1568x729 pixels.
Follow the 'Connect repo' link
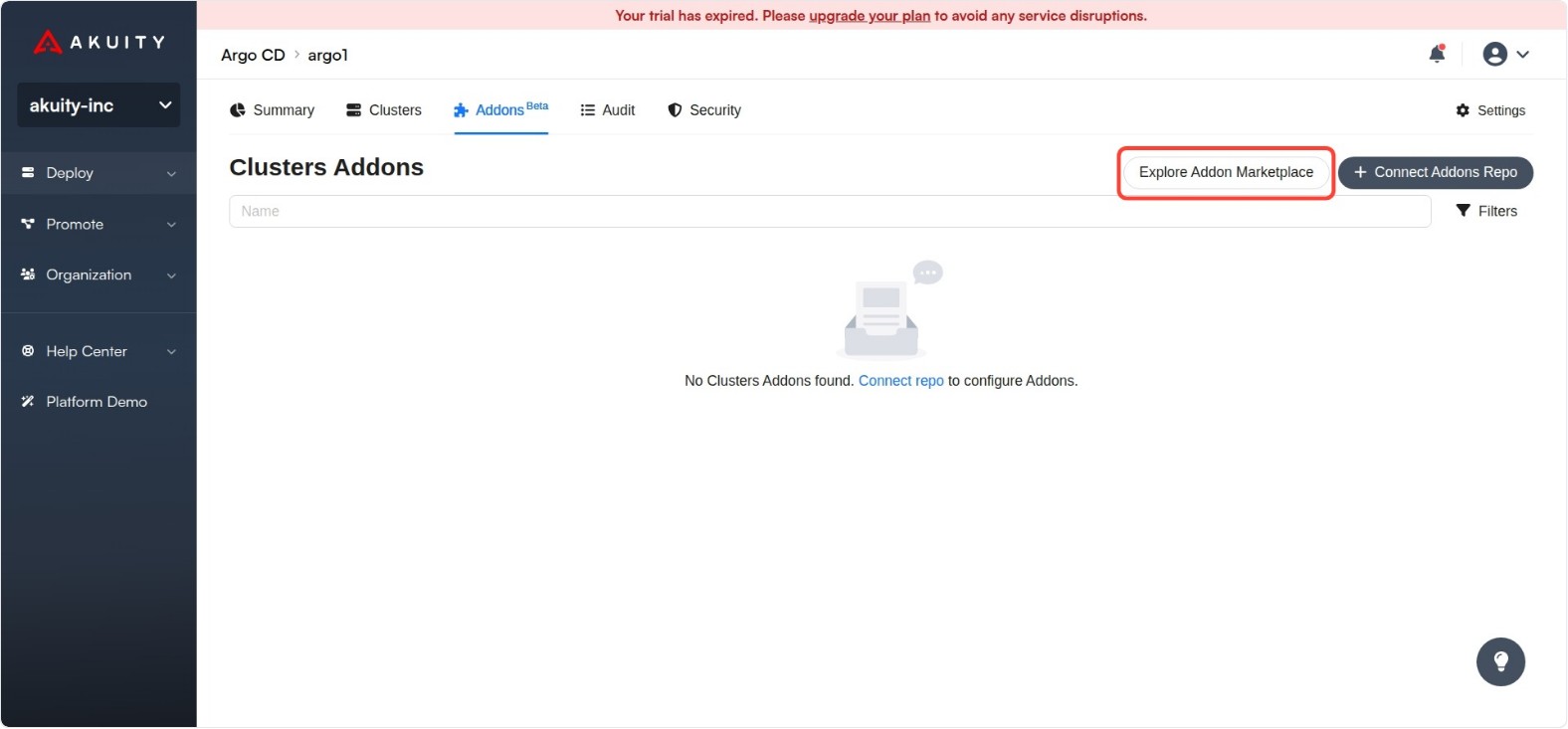point(901,381)
